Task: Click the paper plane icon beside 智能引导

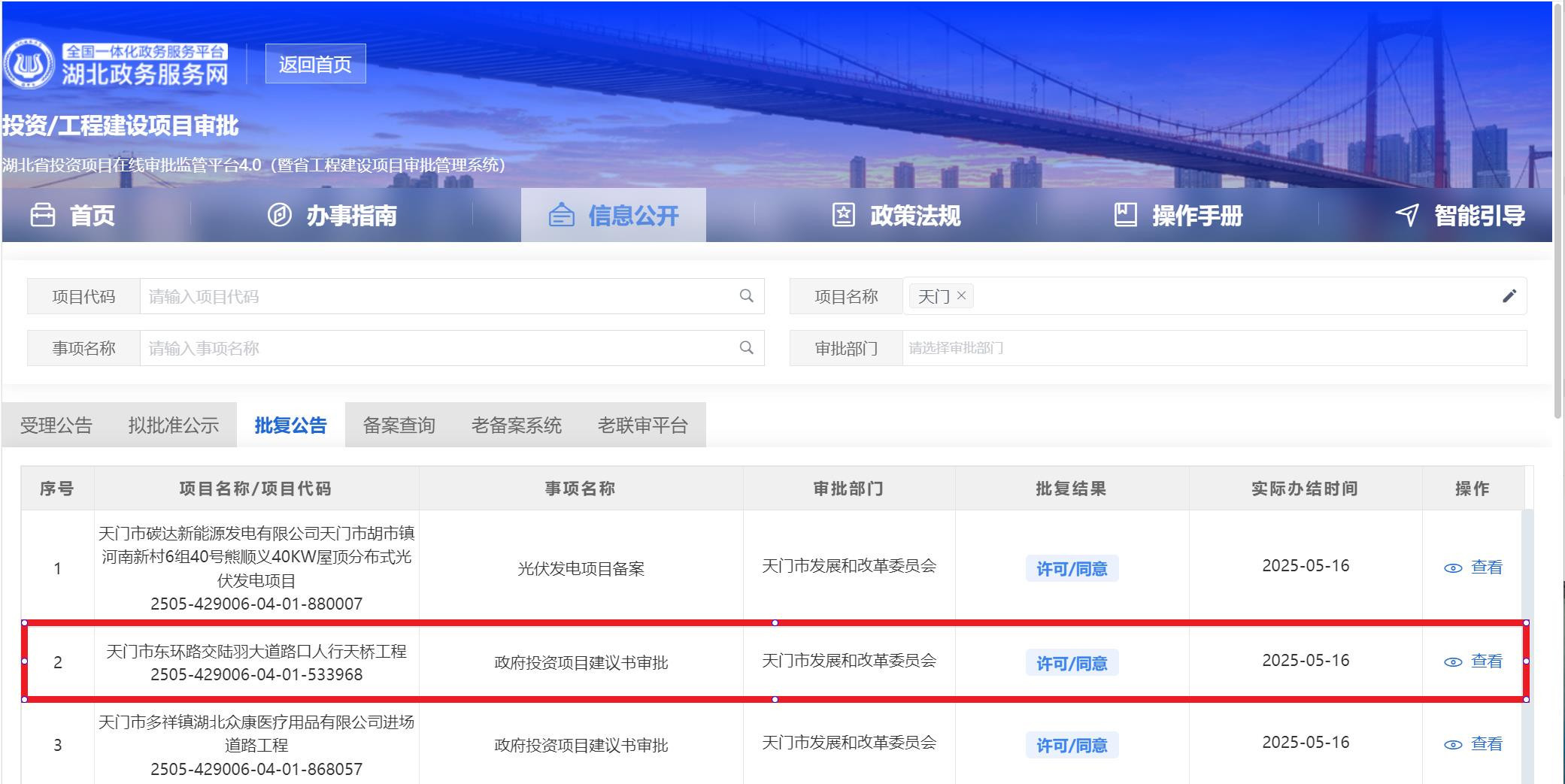Action: 1407,215
